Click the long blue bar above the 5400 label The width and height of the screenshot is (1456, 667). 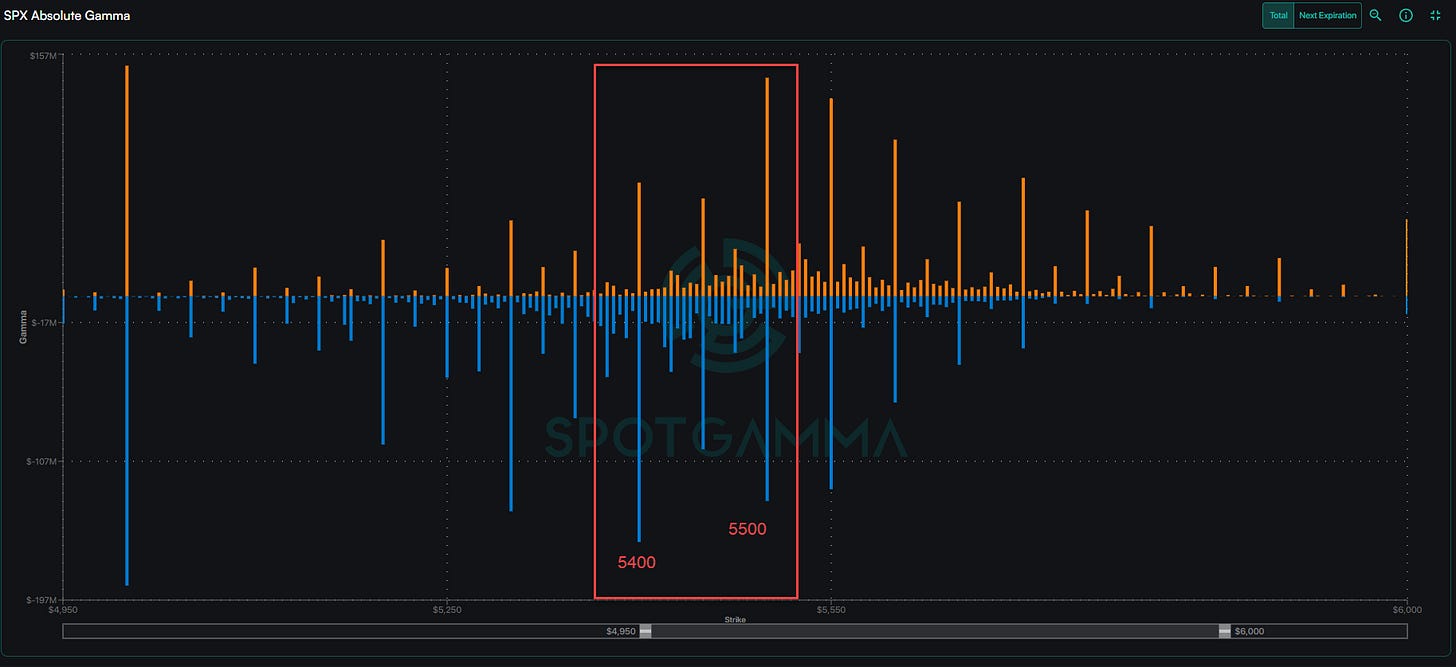tap(639, 420)
